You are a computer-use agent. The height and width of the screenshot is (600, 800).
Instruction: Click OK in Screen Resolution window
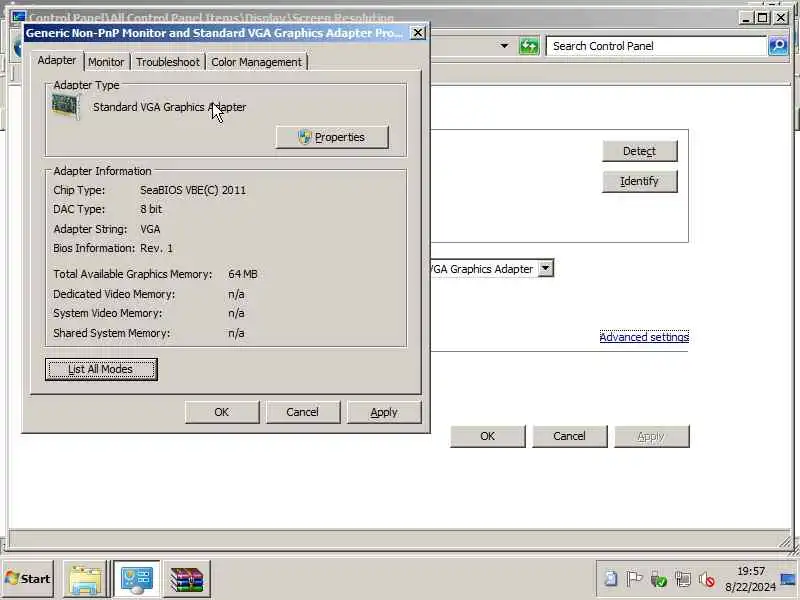488,436
